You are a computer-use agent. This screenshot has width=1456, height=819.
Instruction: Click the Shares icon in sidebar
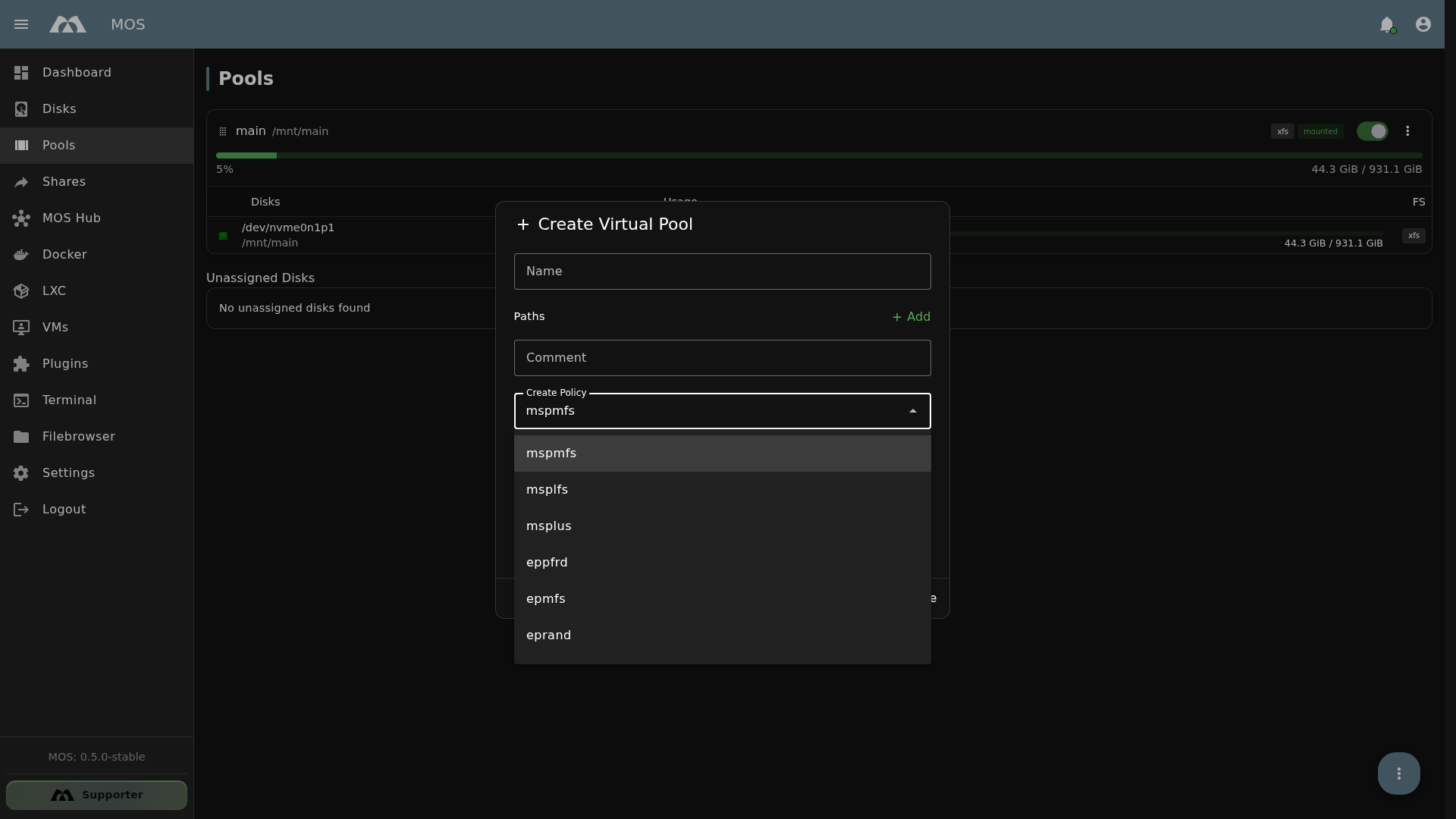click(x=21, y=182)
